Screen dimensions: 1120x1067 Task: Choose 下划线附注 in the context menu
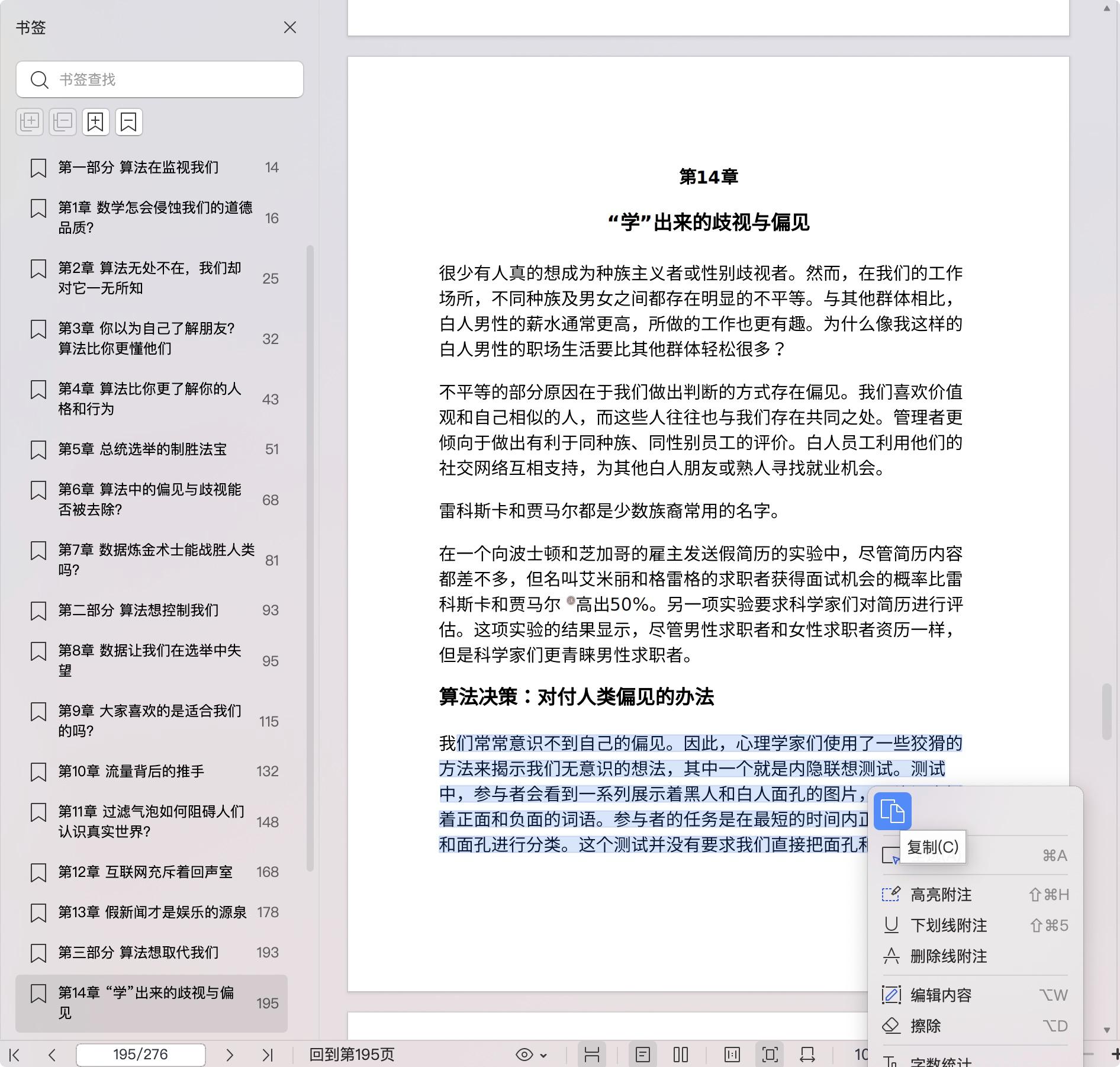pos(948,925)
